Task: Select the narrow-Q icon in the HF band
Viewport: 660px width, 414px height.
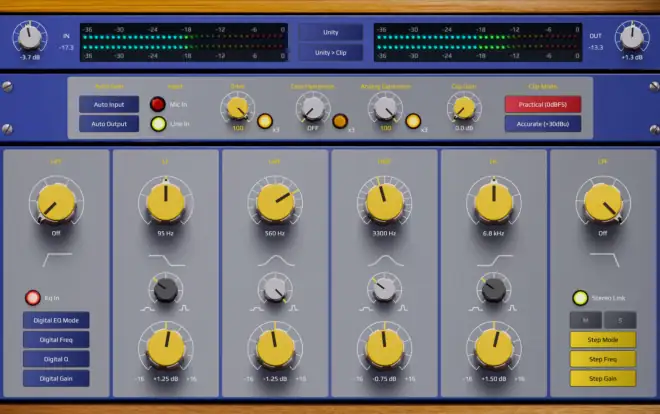Action: coord(512,308)
